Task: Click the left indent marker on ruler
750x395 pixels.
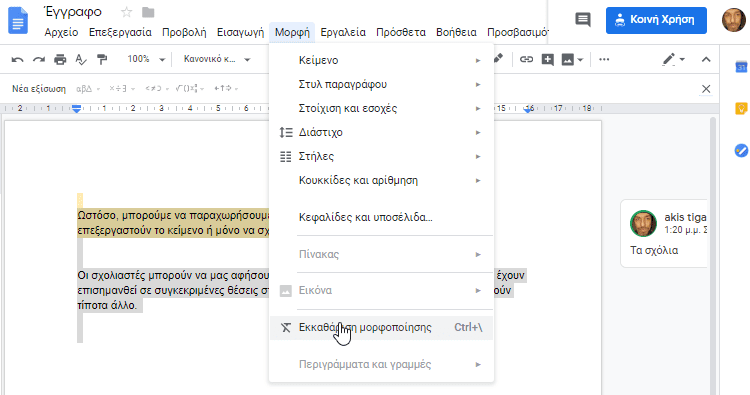Action: pos(77,110)
